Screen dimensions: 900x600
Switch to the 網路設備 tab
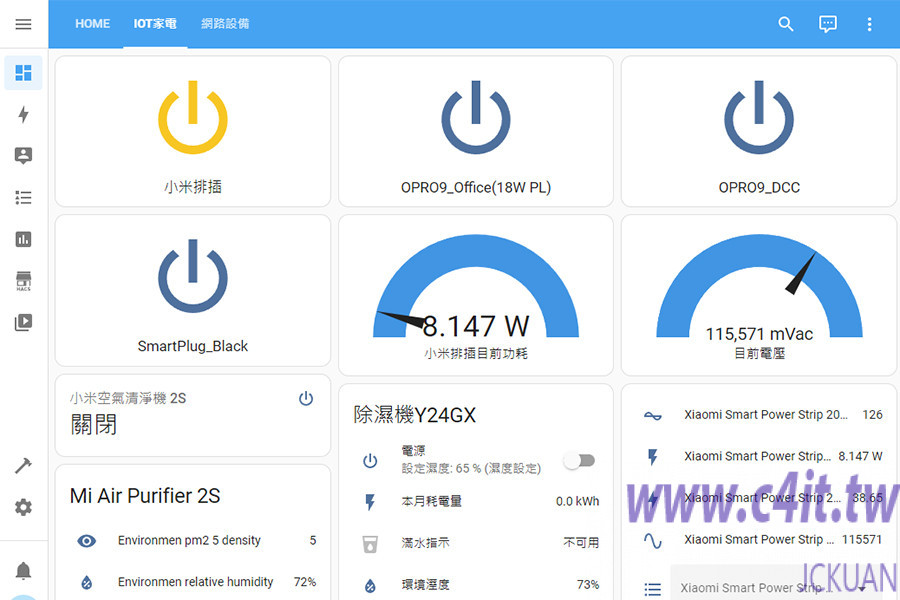tap(225, 24)
